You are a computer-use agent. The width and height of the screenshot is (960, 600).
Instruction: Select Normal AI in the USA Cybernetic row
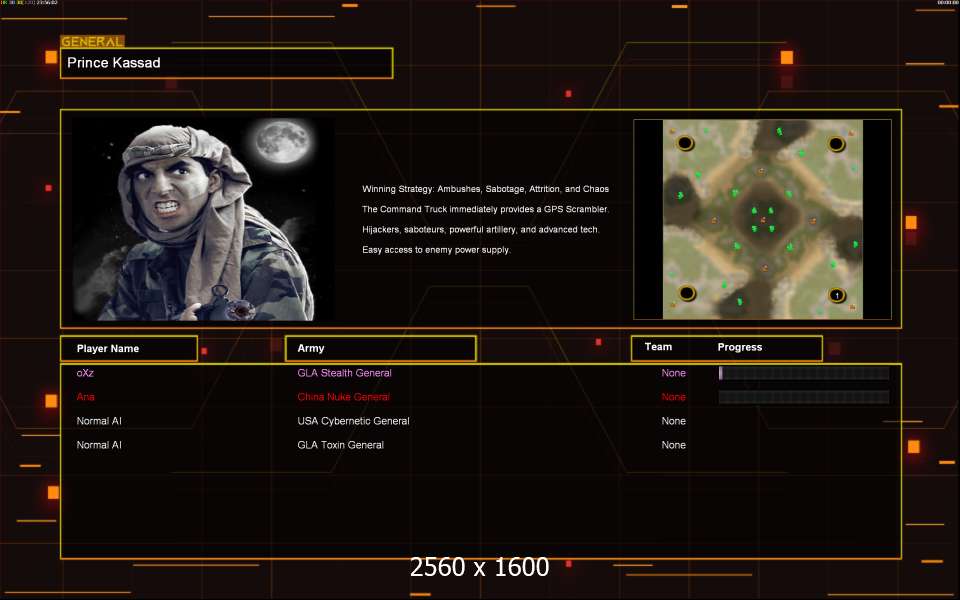pos(99,421)
